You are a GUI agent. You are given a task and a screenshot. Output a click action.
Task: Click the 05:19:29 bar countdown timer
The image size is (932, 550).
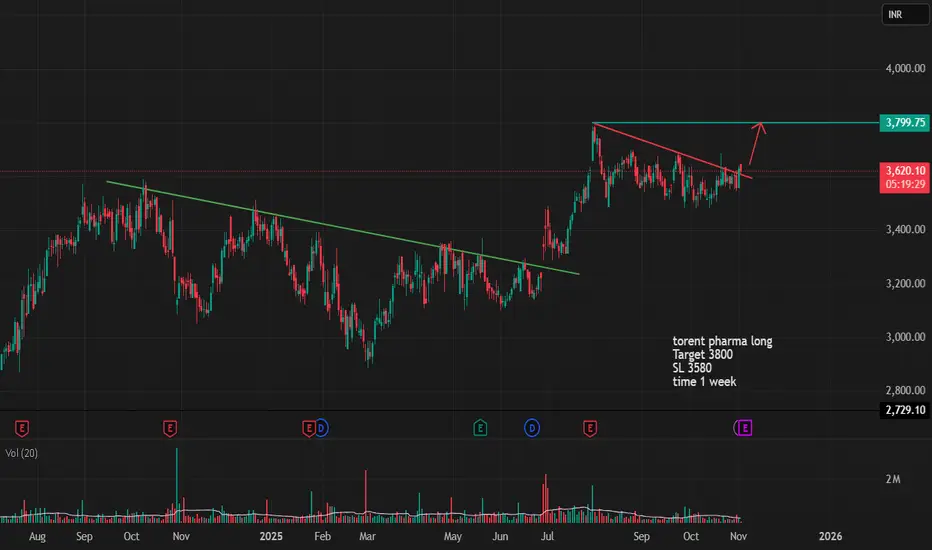click(x=905, y=184)
